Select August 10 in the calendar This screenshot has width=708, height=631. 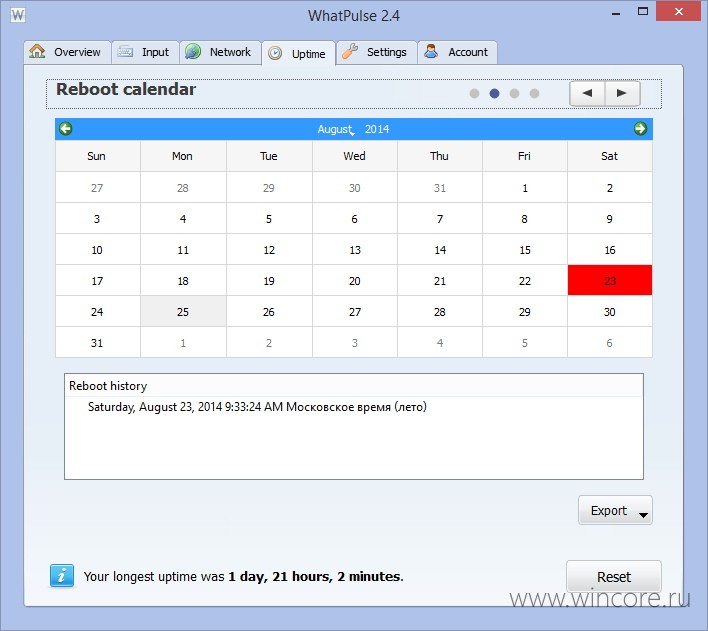(x=97, y=250)
